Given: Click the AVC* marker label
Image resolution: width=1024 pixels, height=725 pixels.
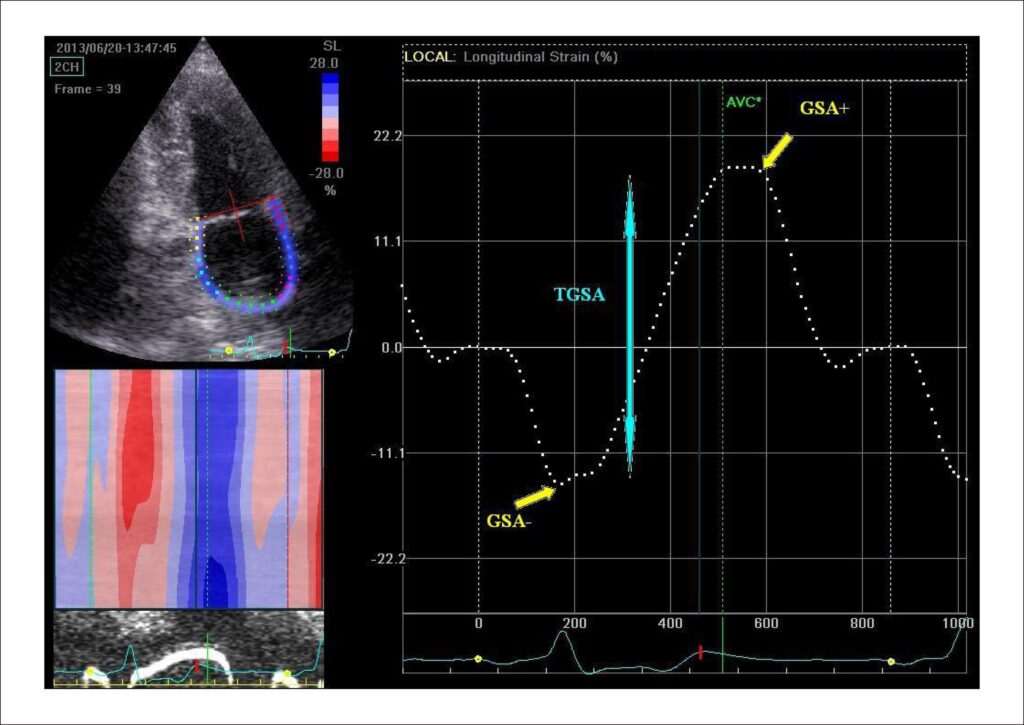Looking at the screenshot, I should [x=744, y=103].
